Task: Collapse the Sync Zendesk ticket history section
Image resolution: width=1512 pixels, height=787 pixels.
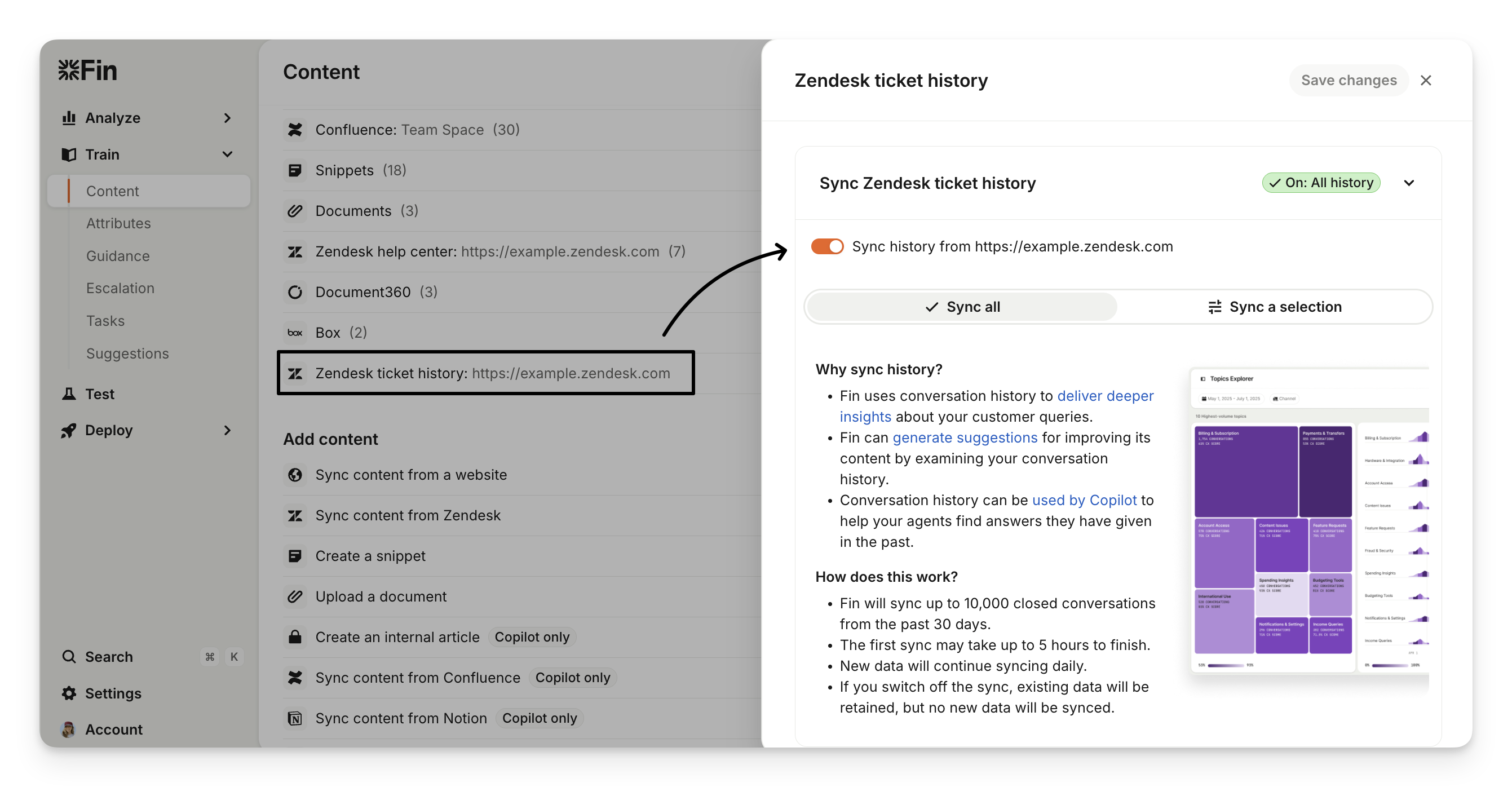Action: [x=1409, y=183]
